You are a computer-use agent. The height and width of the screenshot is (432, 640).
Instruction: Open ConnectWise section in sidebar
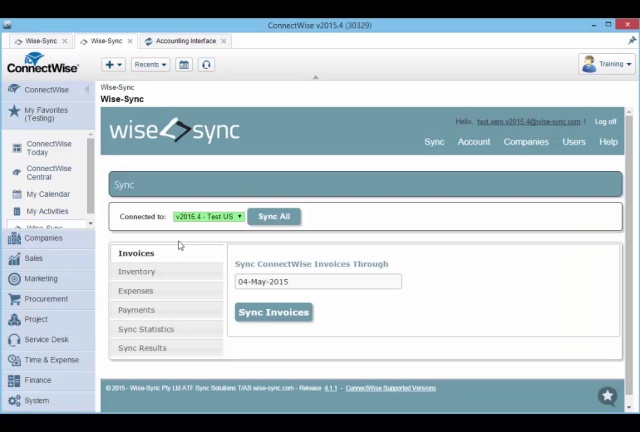point(46,90)
